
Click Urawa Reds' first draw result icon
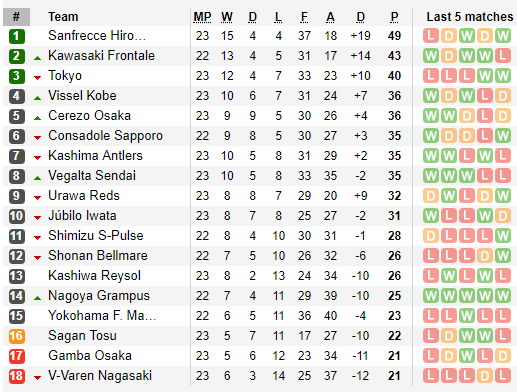tap(431, 196)
